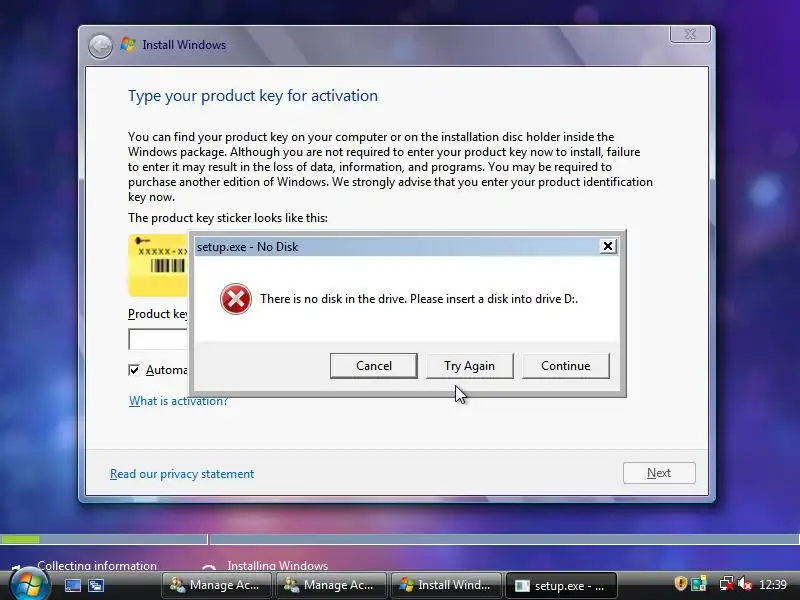Click the Cancel button in No Disk dialog

(373, 366)
